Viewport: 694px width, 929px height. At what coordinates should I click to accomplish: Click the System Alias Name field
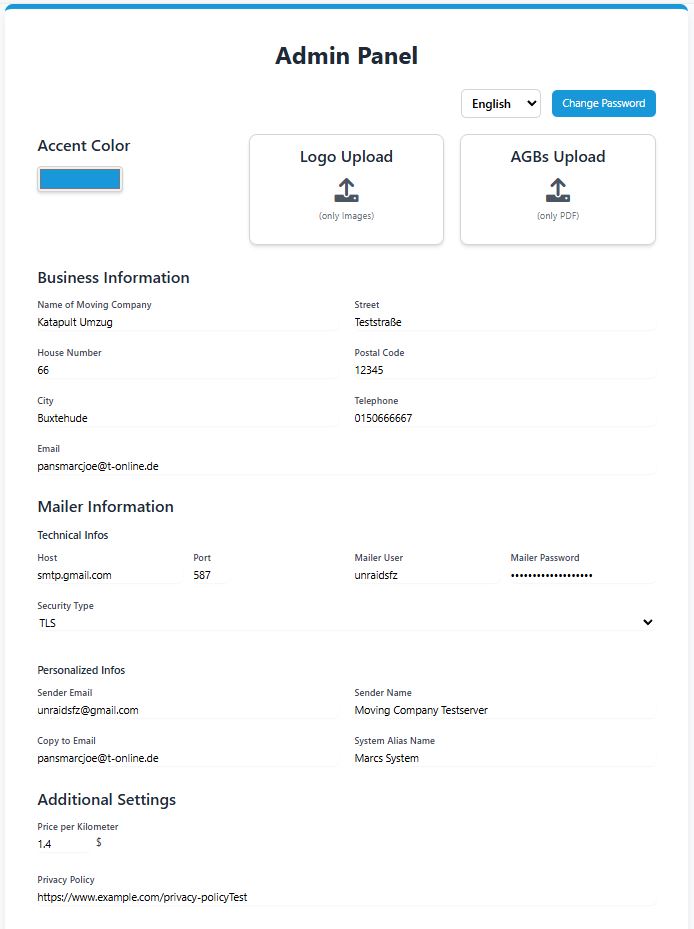[x=505, y=758]
